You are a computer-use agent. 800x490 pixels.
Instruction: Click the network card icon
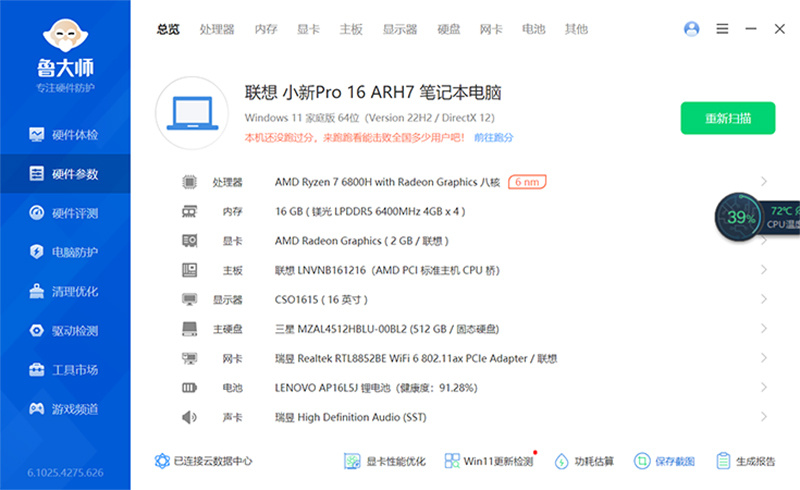(x=189, y=358)
